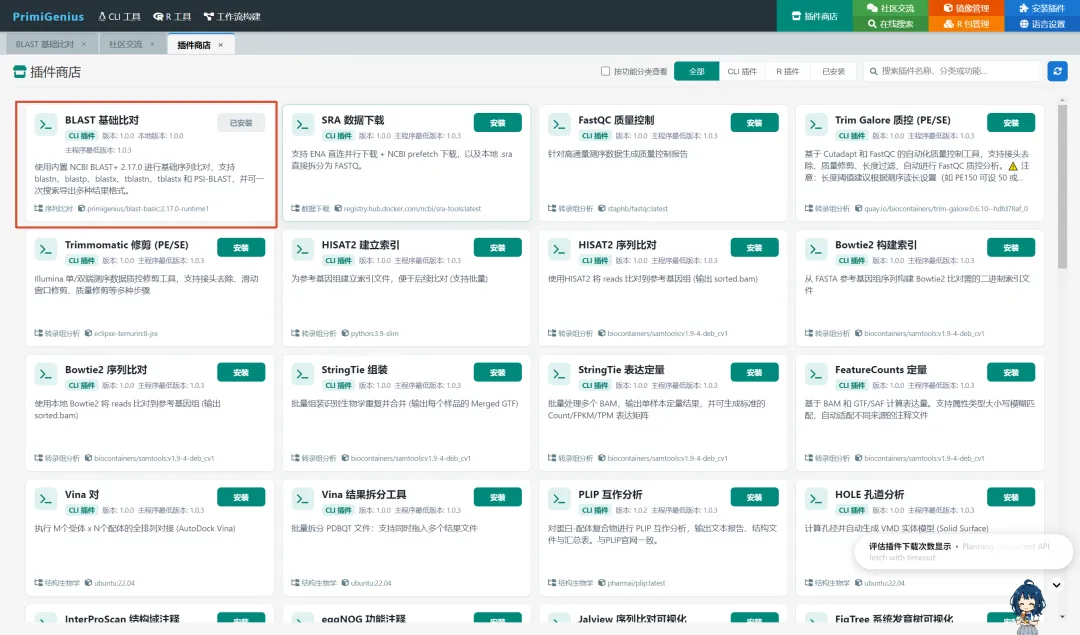Click the FastQC 质量控制 terminal icon

coord(559,125)
